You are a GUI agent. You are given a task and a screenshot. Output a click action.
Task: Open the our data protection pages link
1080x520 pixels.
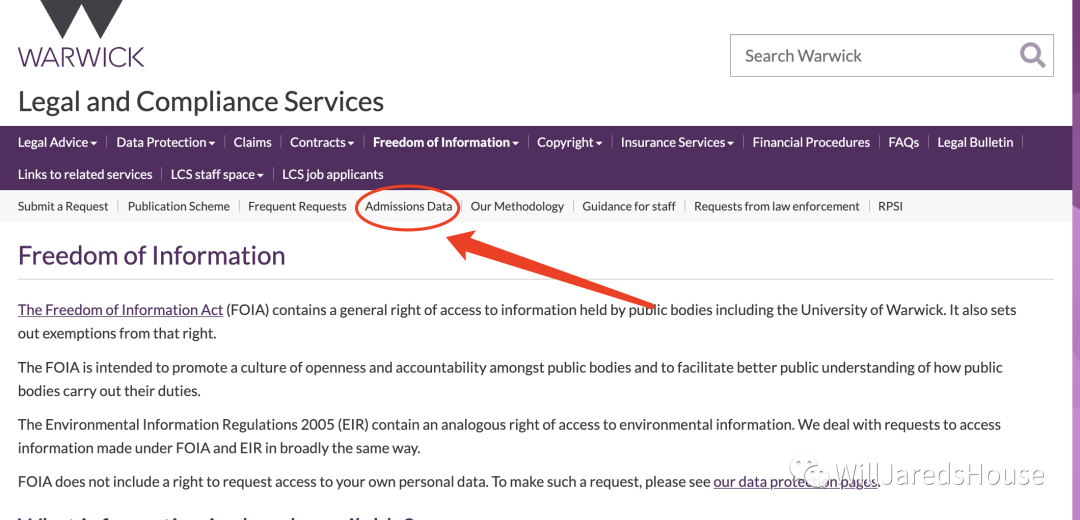point(796,482)
